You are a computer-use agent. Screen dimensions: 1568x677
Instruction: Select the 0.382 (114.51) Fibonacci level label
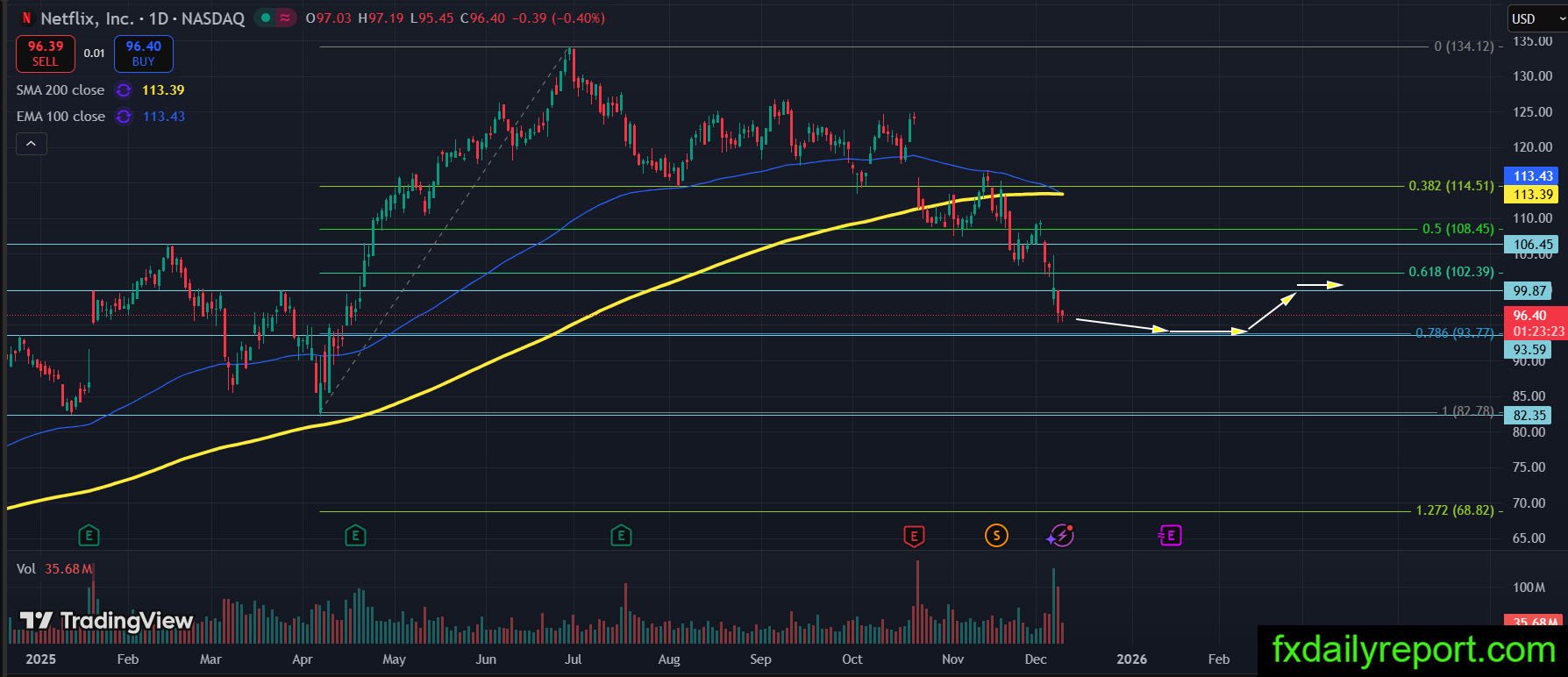[1451, 186]
